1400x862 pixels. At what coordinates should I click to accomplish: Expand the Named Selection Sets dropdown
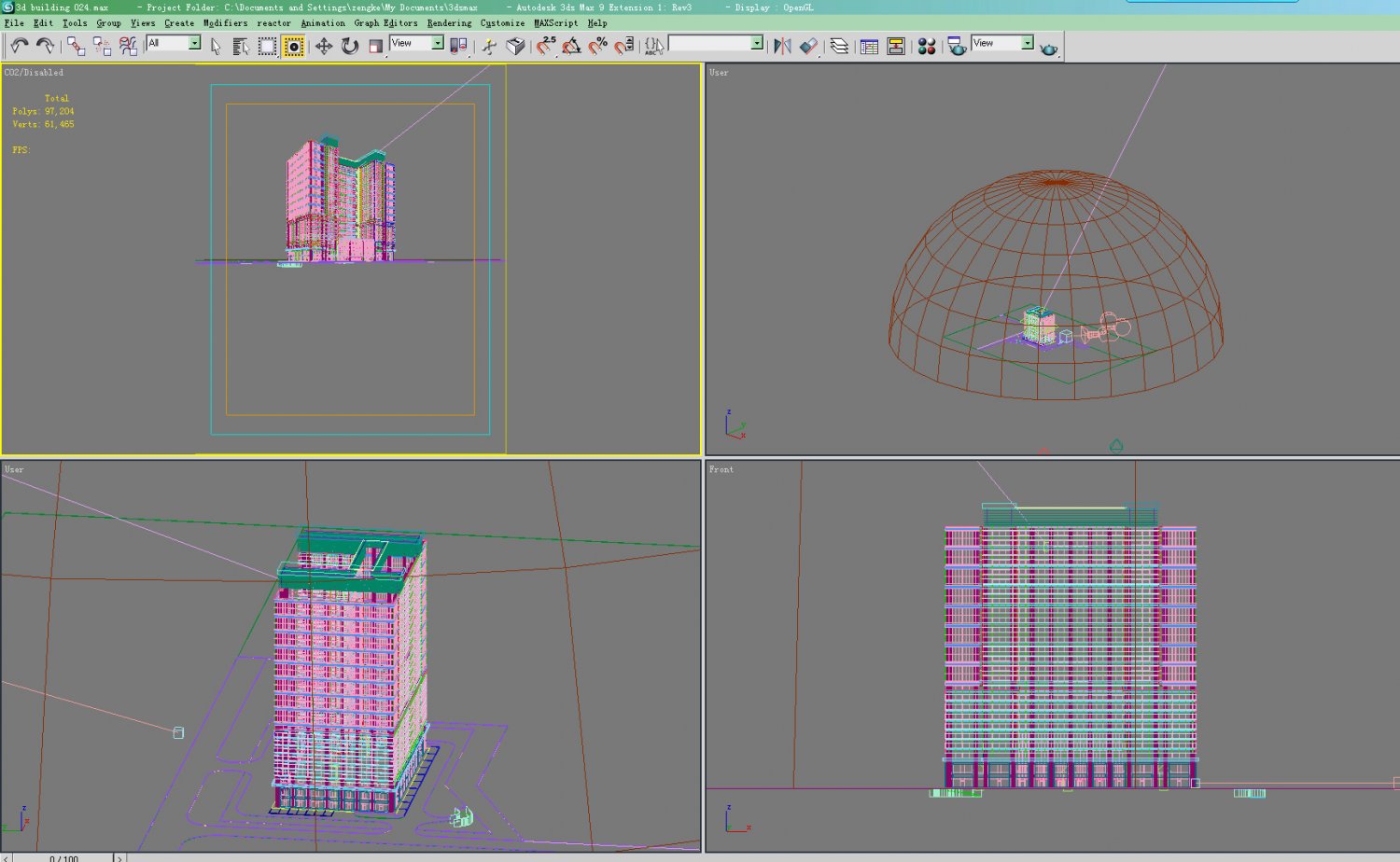tap(756, 43)
